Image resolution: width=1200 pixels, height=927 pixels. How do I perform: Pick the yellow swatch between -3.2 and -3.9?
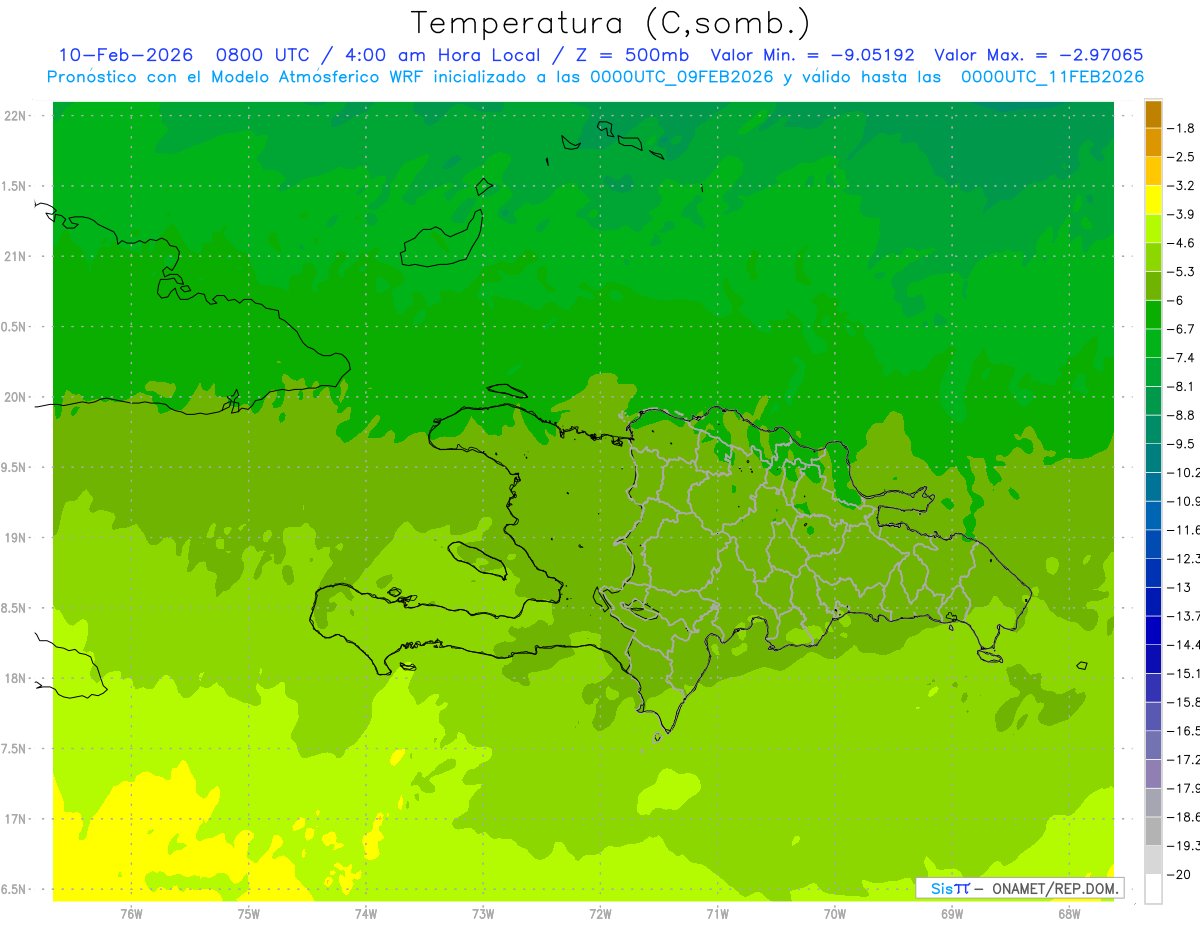(x=1153, y=200)
